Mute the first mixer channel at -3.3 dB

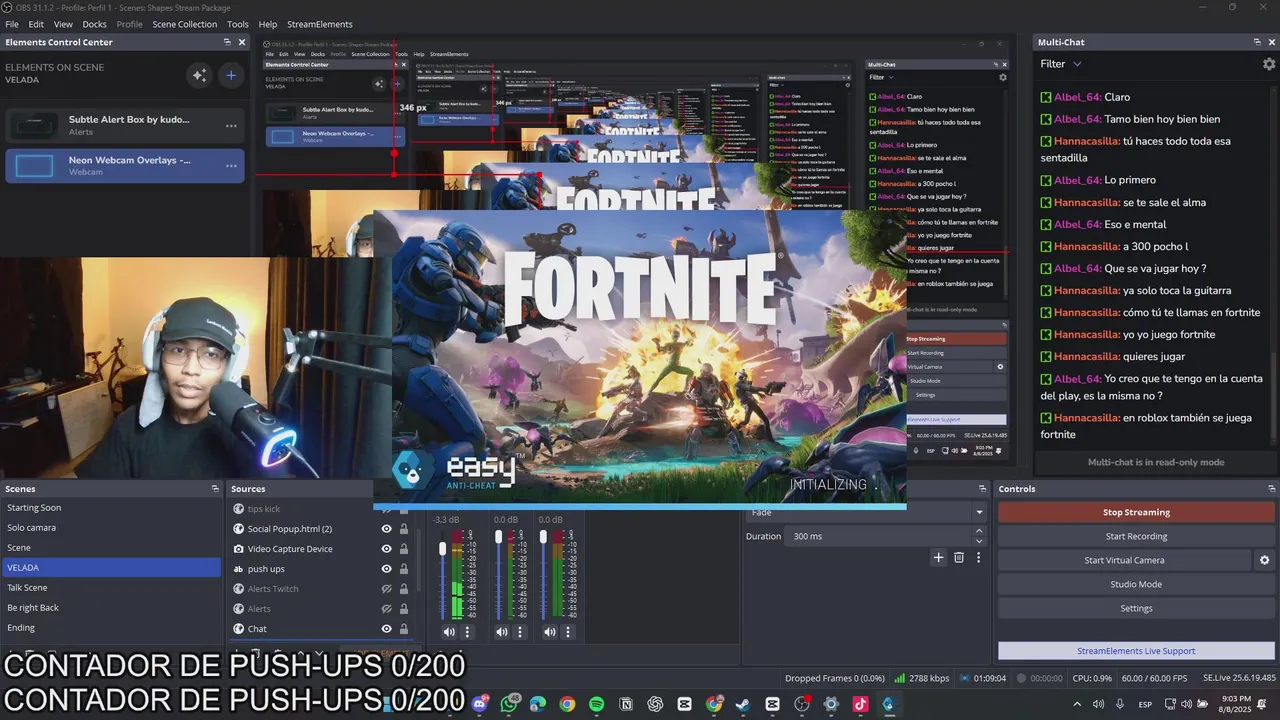pyautogui.click(x=448, y=632)
